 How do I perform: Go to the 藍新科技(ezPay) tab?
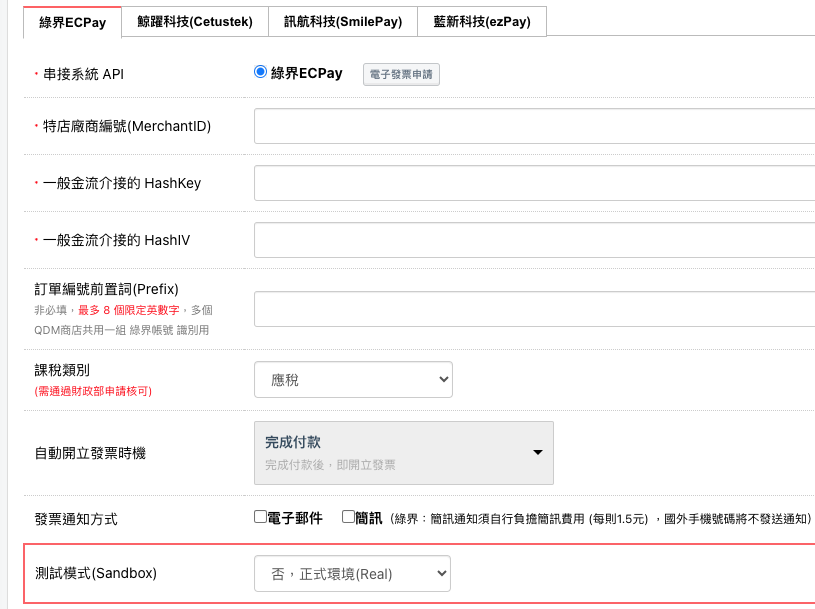[x=482, y=22]
